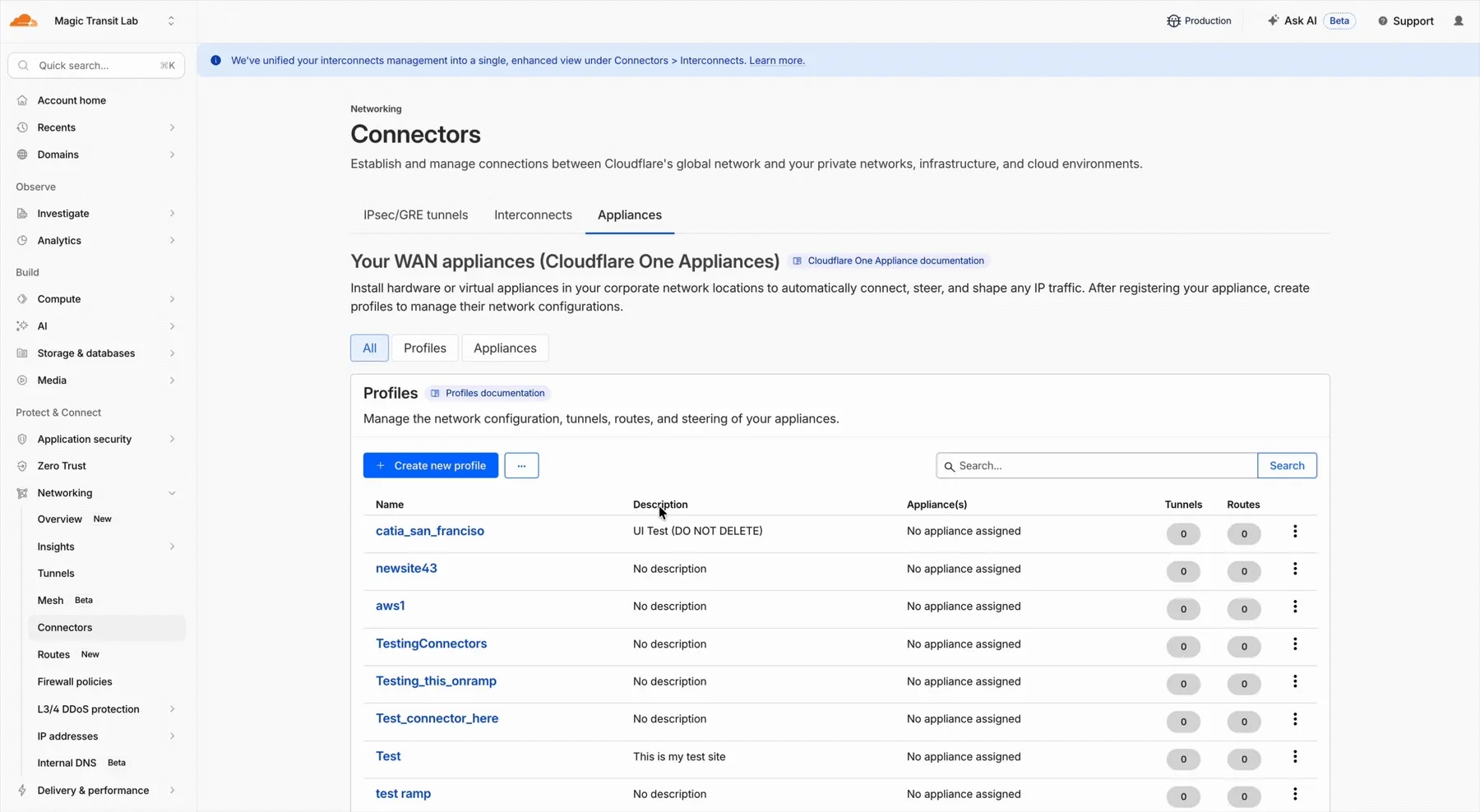Viewport: 1480px width, 812px height.
Task: Expand the IP addresses chevron
Action: tap(172, 736)
